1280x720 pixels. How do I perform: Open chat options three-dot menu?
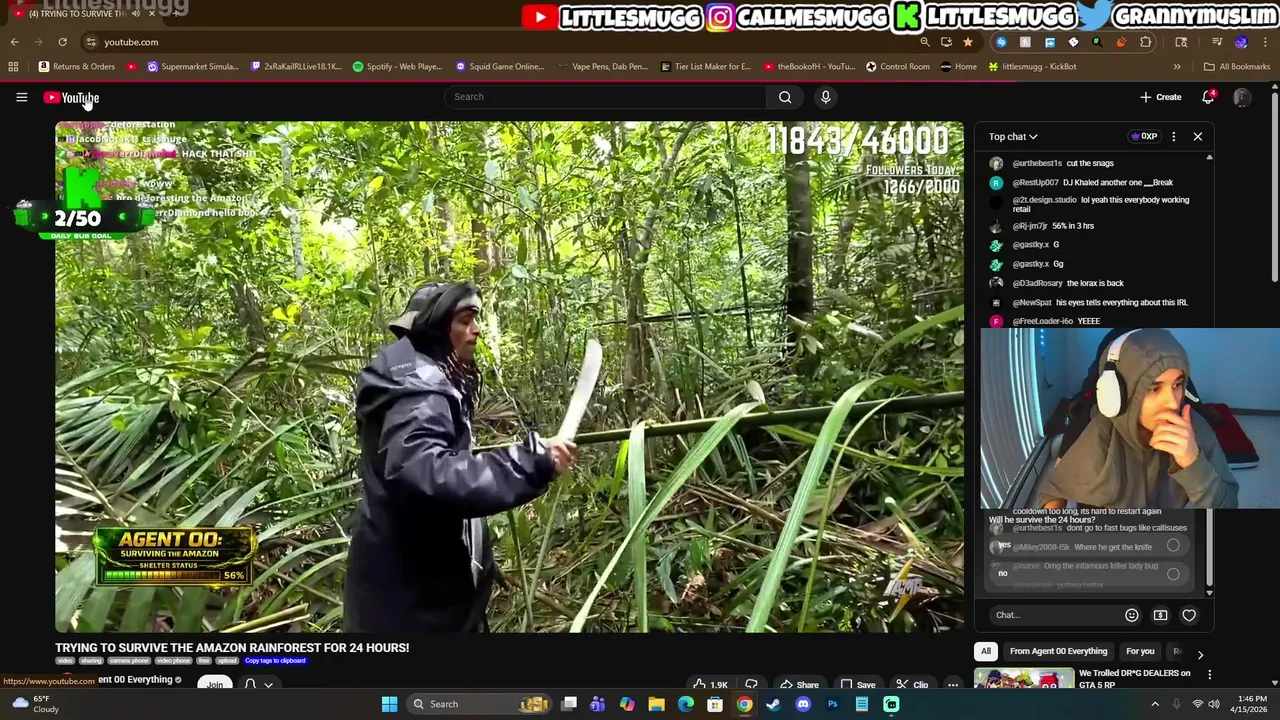click(x=1173, y=136)
